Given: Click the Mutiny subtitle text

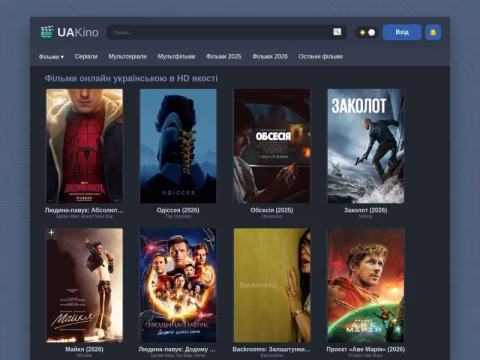Looking at the screenshot, I should (366, 217).
